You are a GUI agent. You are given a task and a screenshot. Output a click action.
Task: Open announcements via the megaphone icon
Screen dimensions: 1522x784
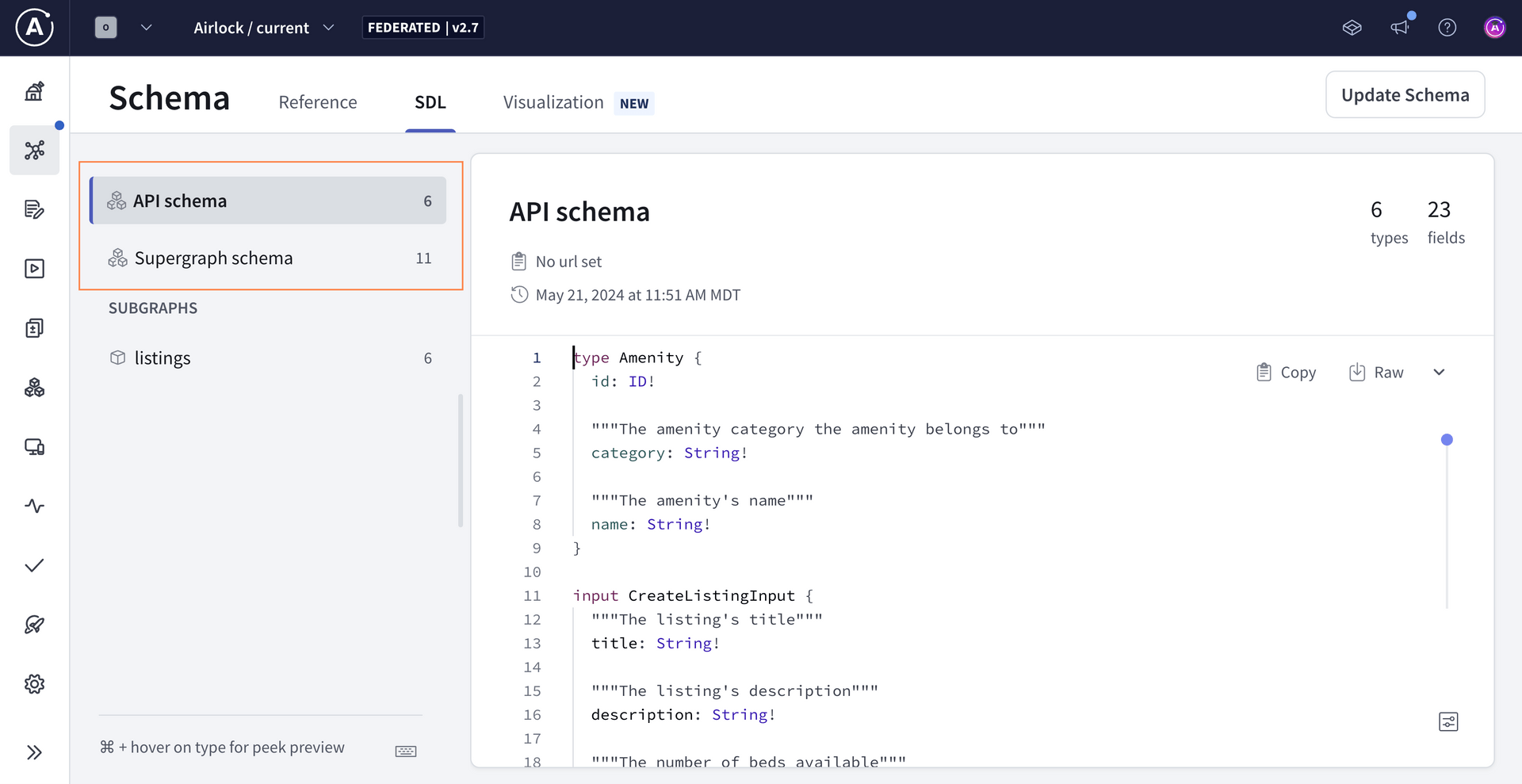1400,27
